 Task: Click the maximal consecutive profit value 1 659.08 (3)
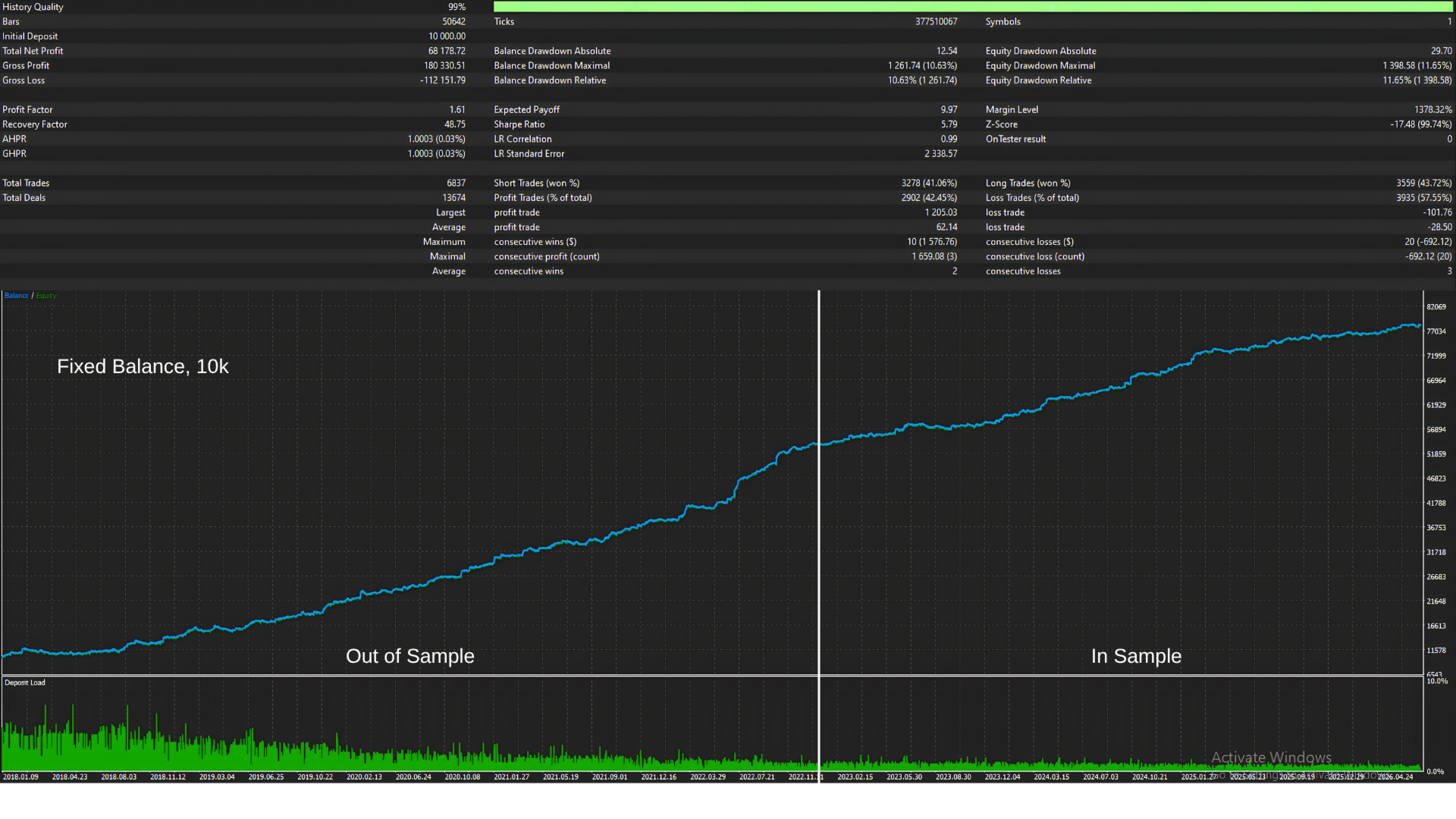click(934, 257)
